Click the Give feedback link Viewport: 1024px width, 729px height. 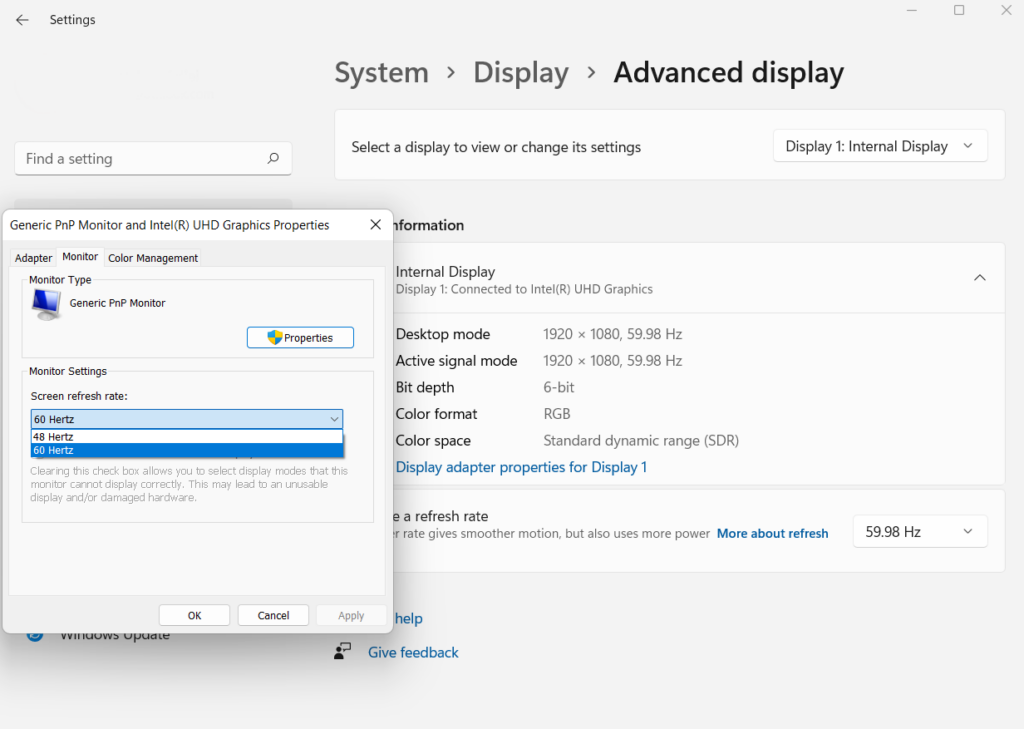(x=412, y=651)
